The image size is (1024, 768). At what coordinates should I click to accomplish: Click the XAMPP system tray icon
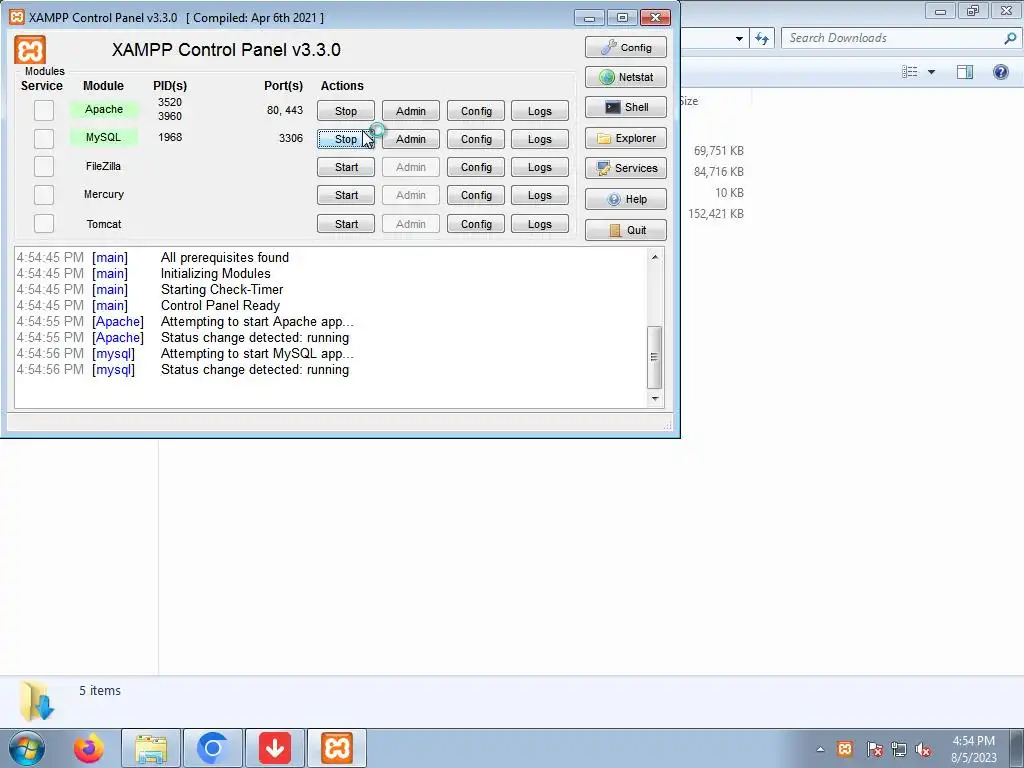(x=844, y=748)
